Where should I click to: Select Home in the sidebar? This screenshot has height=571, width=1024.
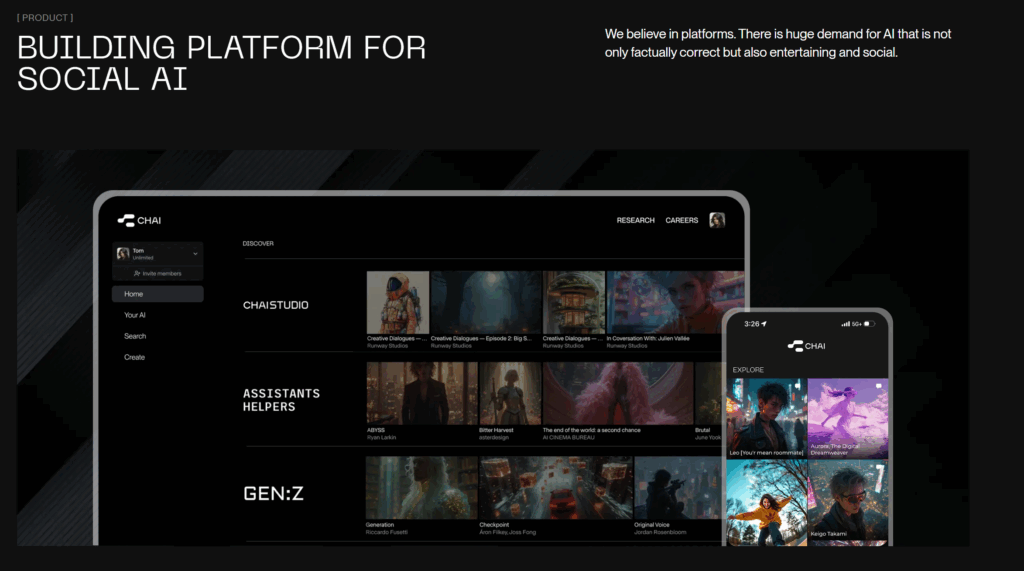coord(157,294)
